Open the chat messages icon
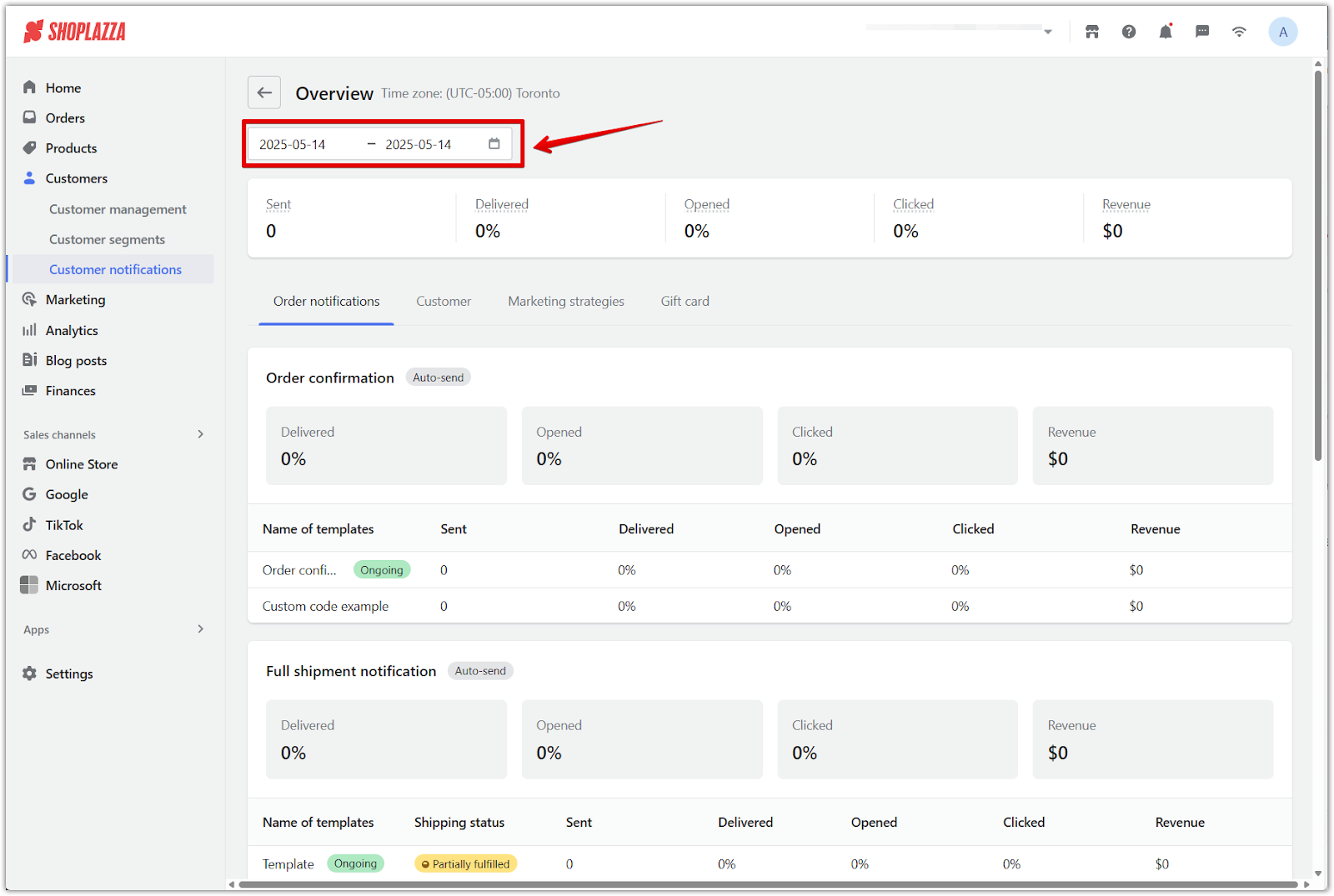The height and width of the screenshot is (896, 1334). tap(1202, 32)
